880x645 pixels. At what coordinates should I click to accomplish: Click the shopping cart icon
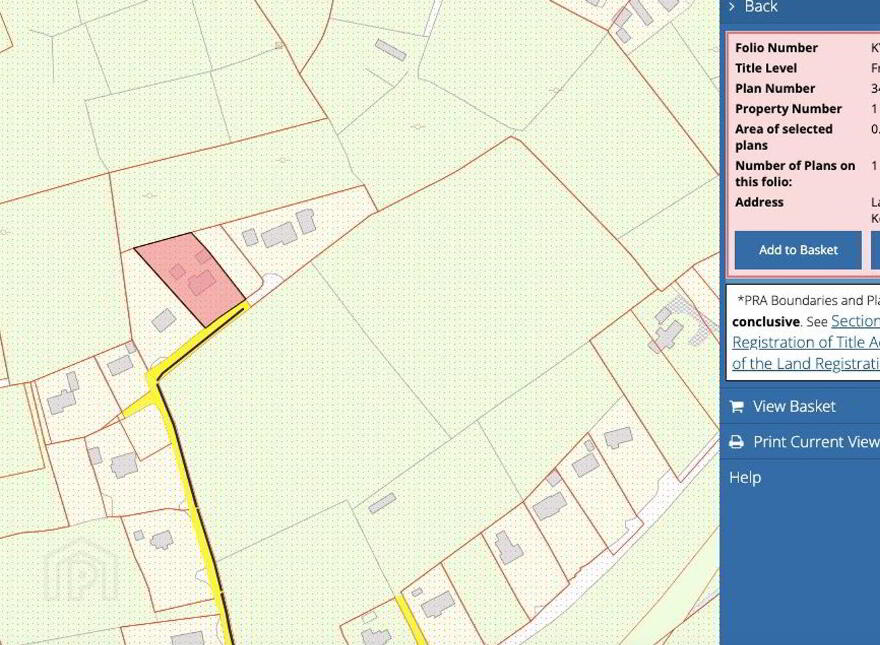click(x=736, y=406)
